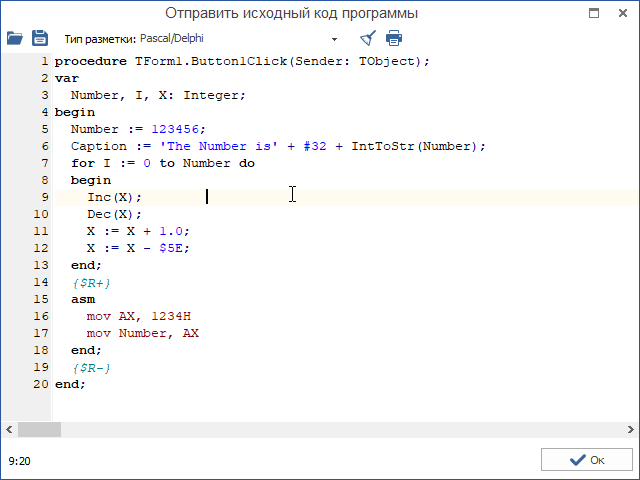This screenshot has height=480, width=640.
Task: Click line number 20 in gutter
Action: pyautogui.click(x=40, y=384)
